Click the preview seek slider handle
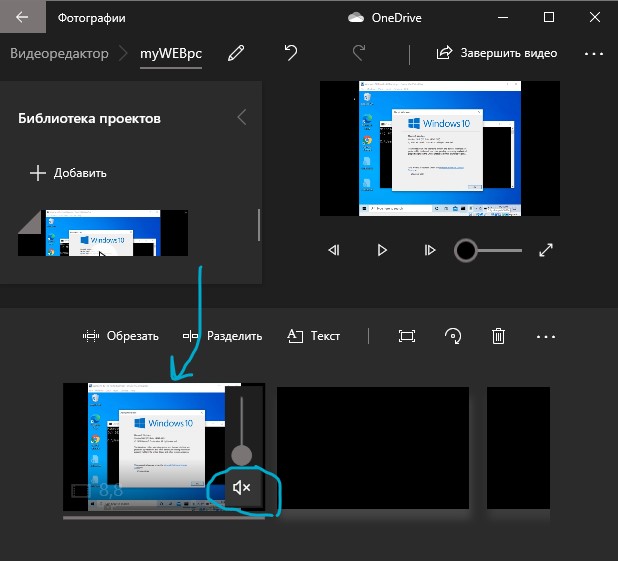 point(465,250)
